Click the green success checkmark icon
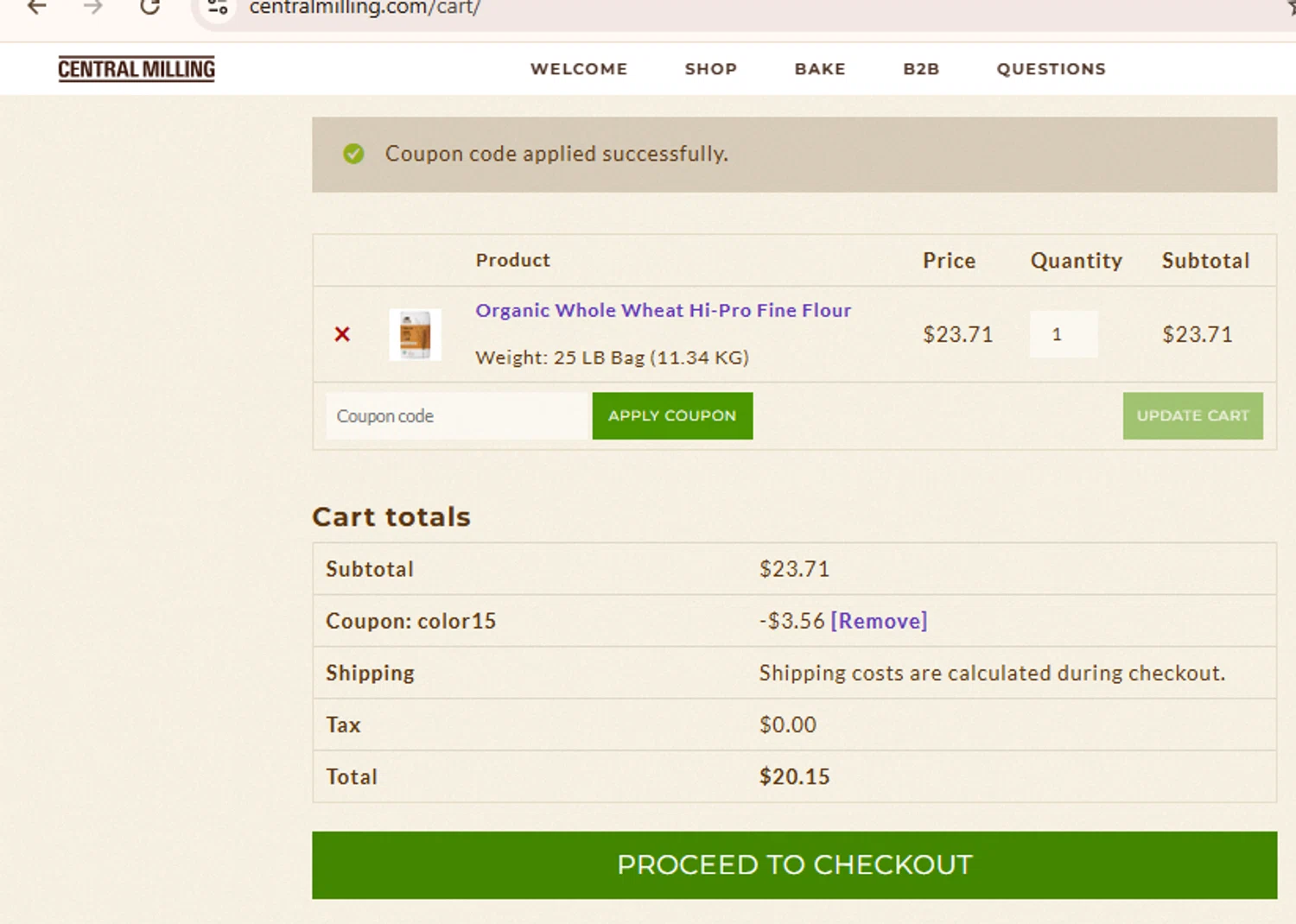This screenshot has height=924, width=1296. click(353, 154)
